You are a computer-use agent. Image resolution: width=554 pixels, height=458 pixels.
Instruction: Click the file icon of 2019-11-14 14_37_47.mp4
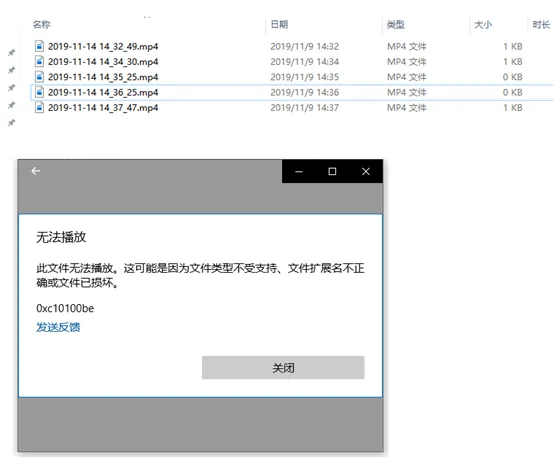[x=39, y=107]
